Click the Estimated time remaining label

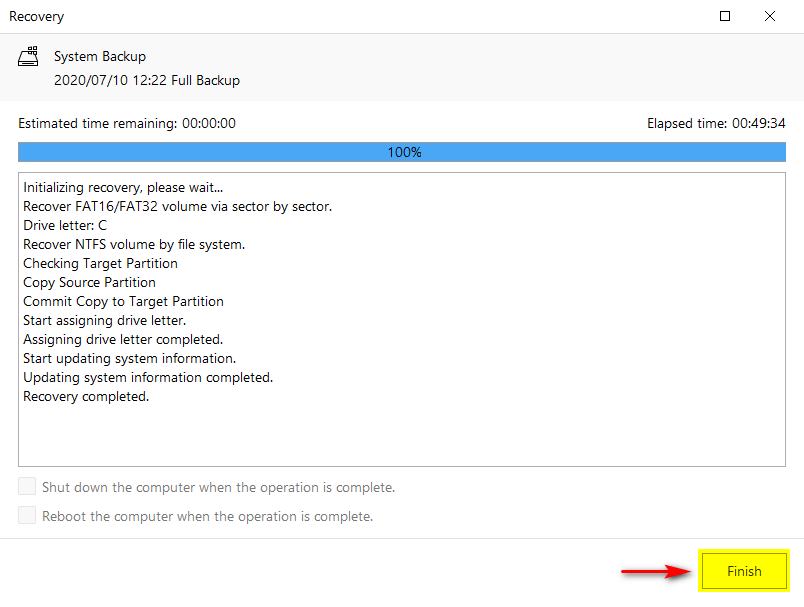(x=127, y=123)
